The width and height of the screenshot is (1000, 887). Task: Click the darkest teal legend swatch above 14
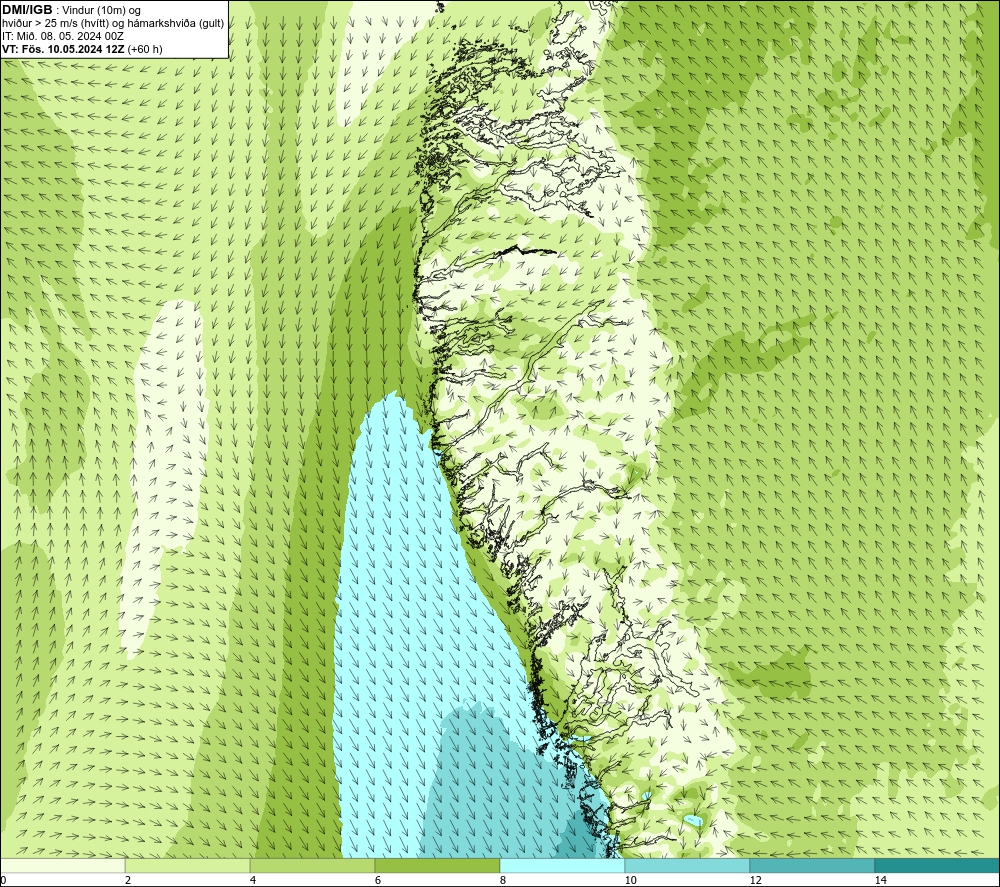pos(938,865)
